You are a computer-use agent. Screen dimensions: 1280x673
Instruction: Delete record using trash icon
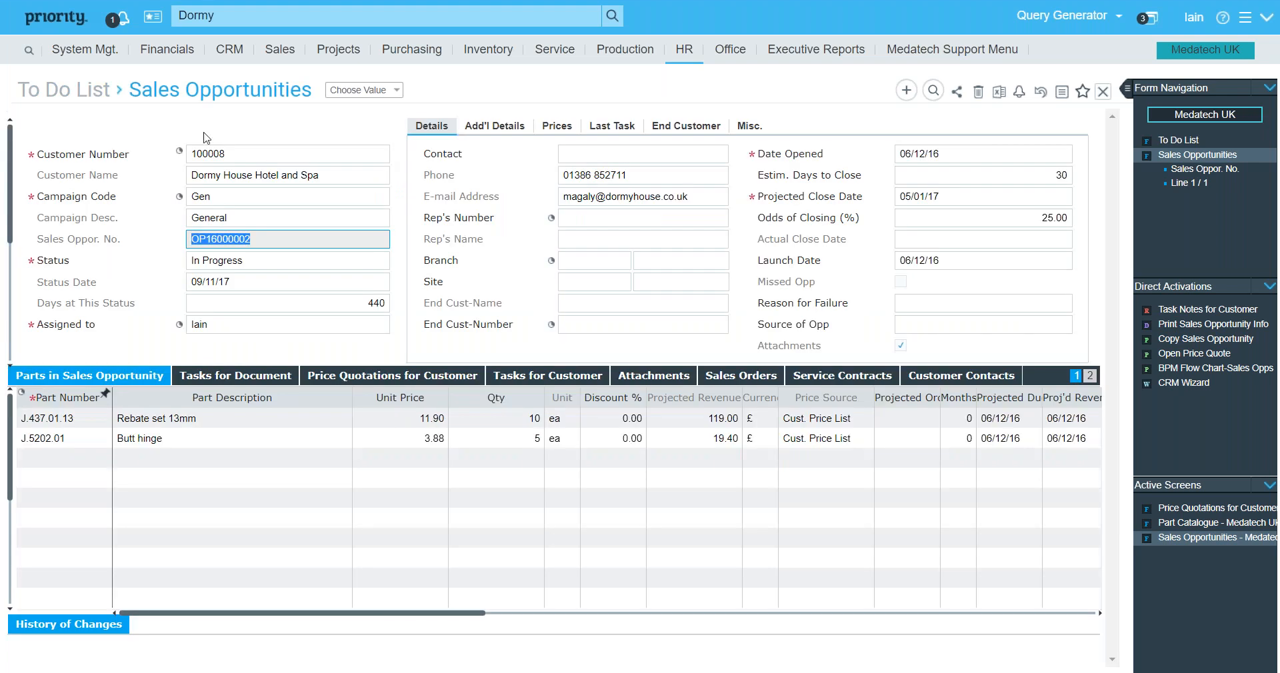[978, 92]
